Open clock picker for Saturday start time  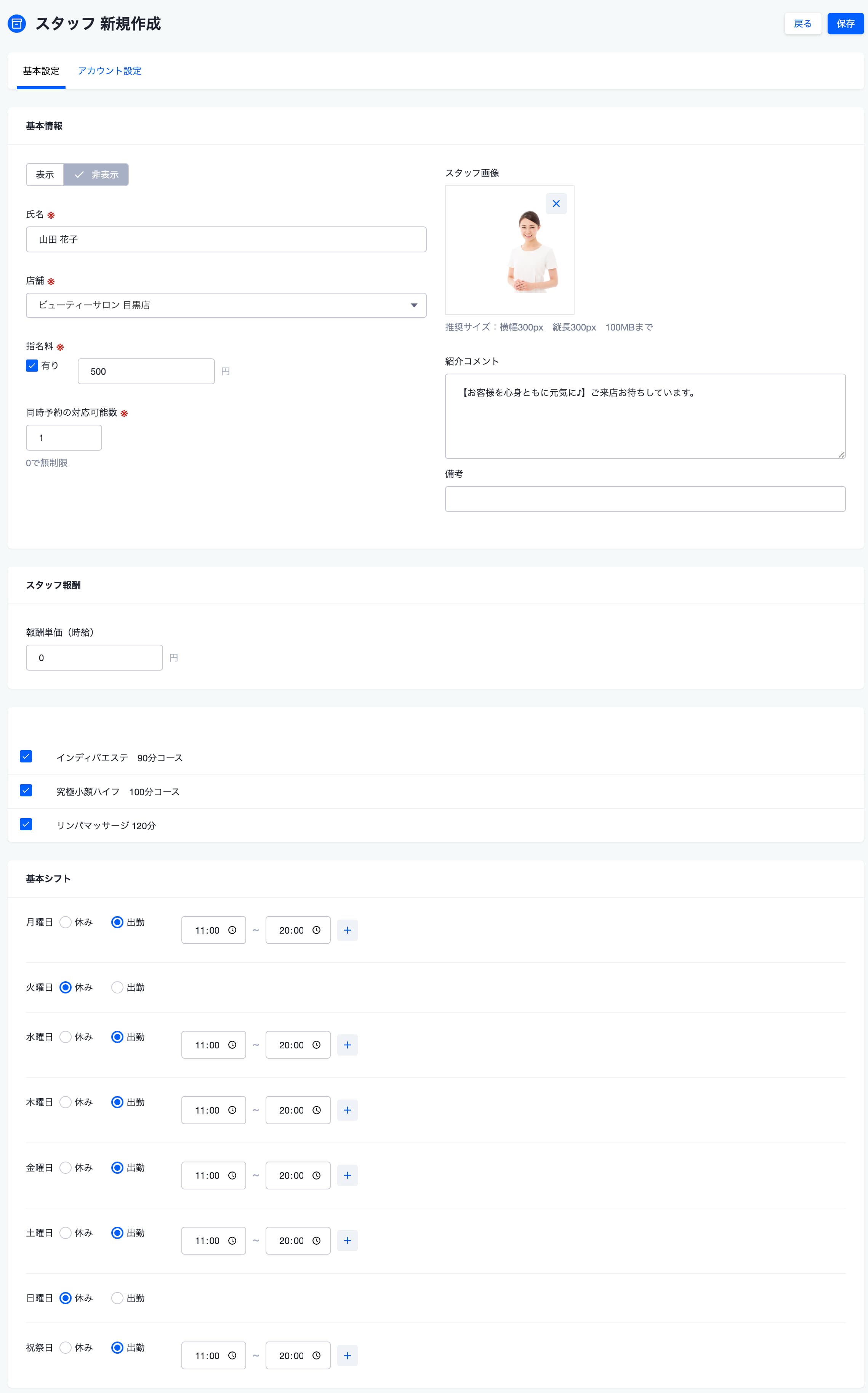point(232,1240)
